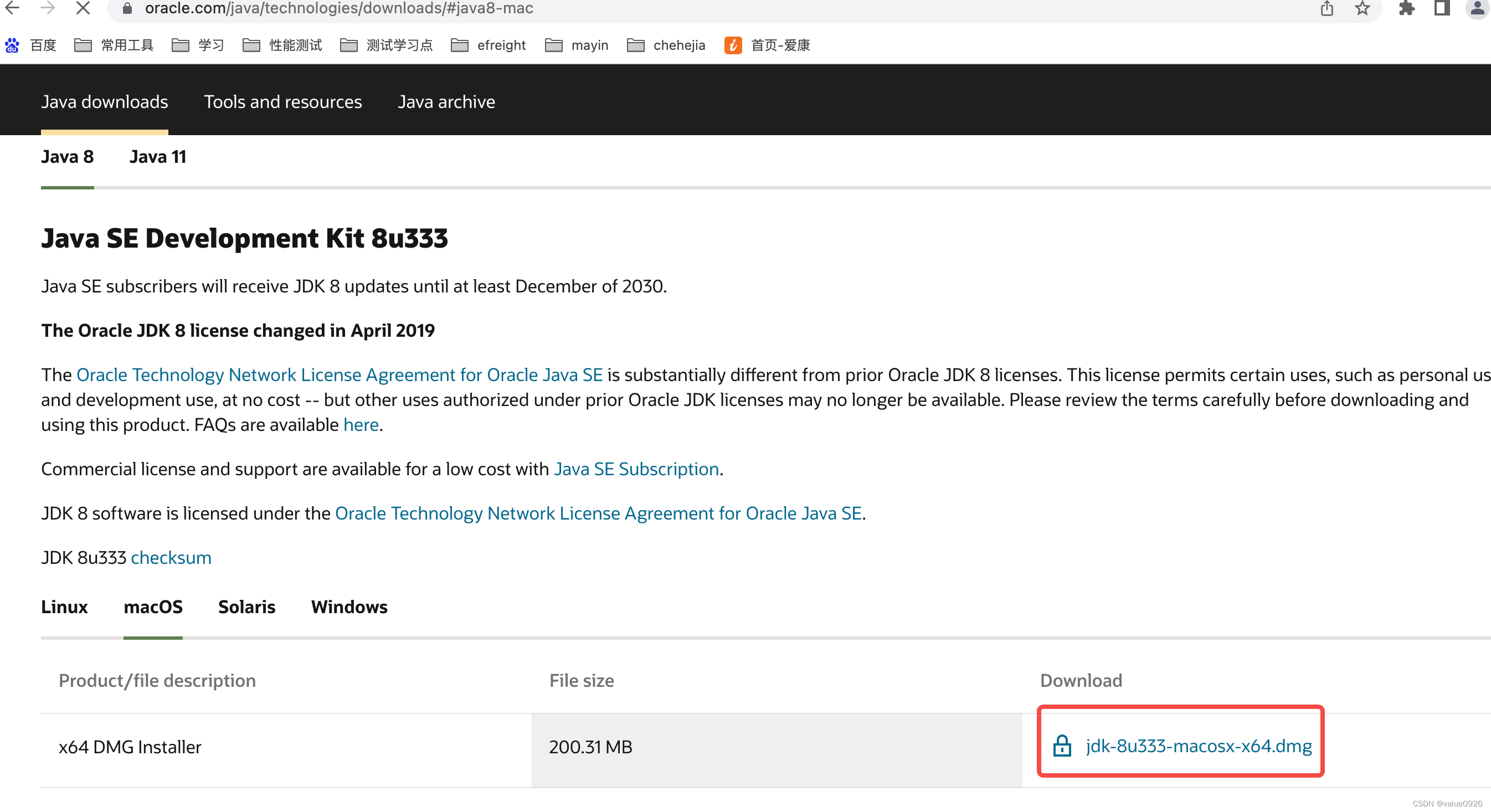Click the 'Product/file description' column header

click(x=157, y=680)
